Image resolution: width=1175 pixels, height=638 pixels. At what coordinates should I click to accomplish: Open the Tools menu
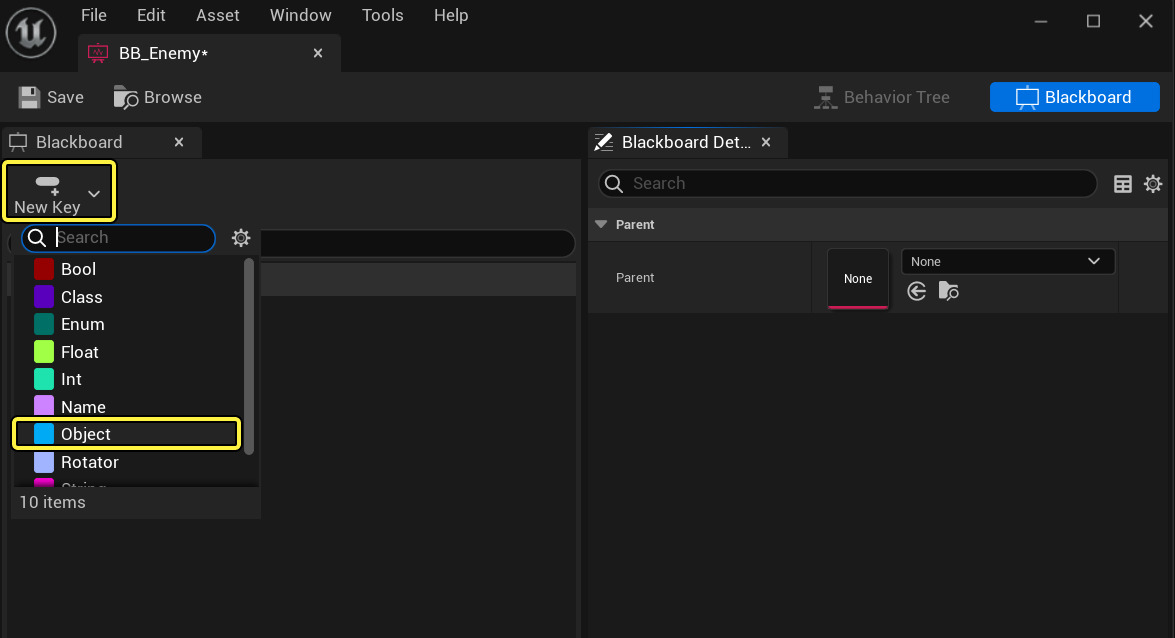pyautogui.click(x=382, y=15)
